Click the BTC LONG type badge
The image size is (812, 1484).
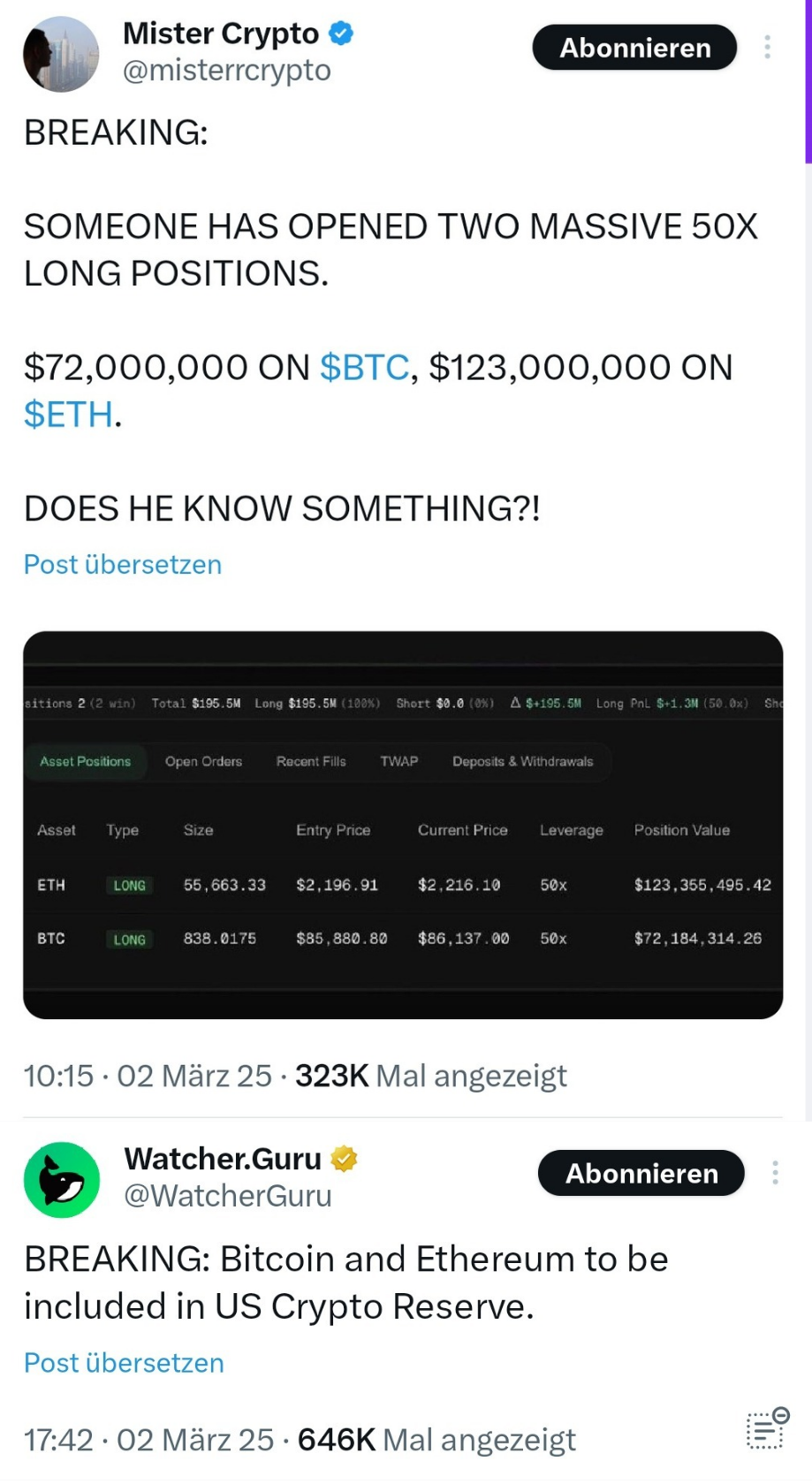tap(130, 940)
